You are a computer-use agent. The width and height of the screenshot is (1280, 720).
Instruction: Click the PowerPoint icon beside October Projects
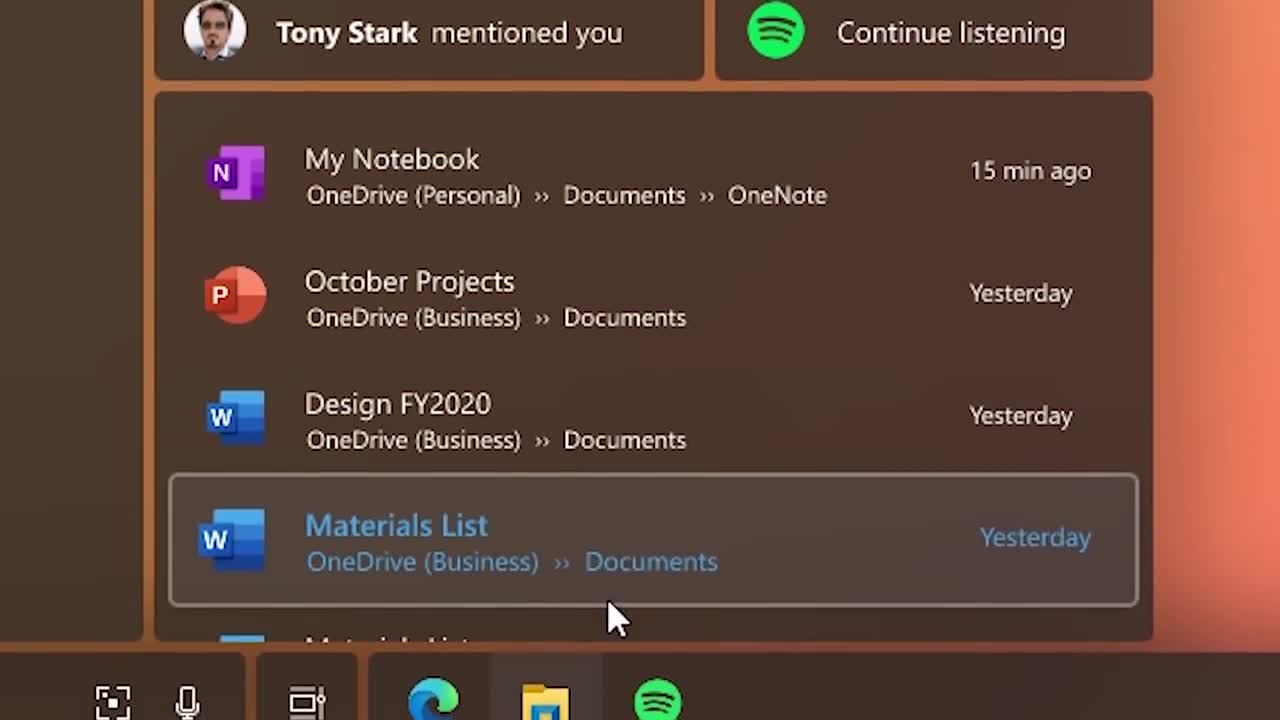[x=236, y=295]
